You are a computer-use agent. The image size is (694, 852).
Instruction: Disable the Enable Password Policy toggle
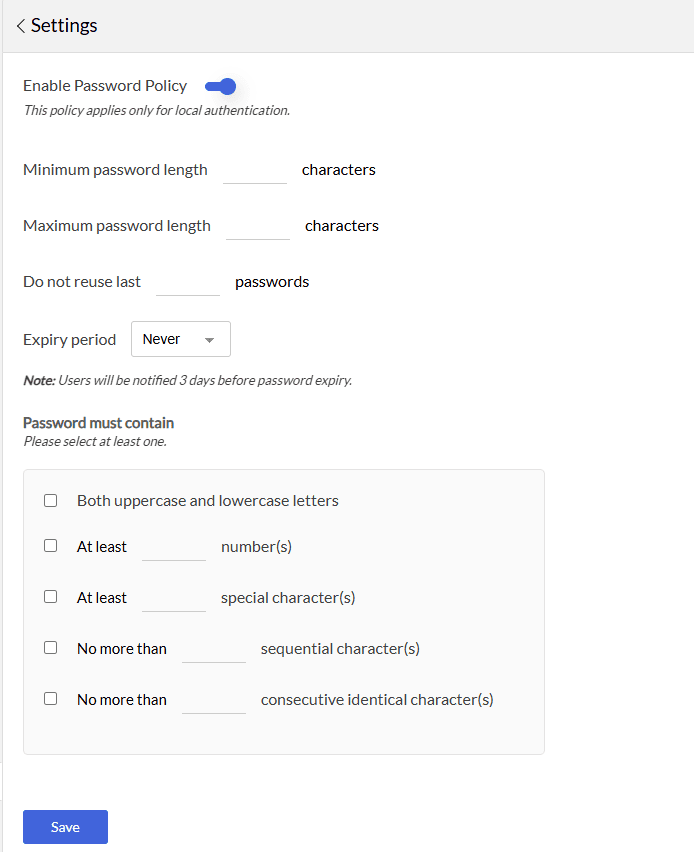[221, 86]
